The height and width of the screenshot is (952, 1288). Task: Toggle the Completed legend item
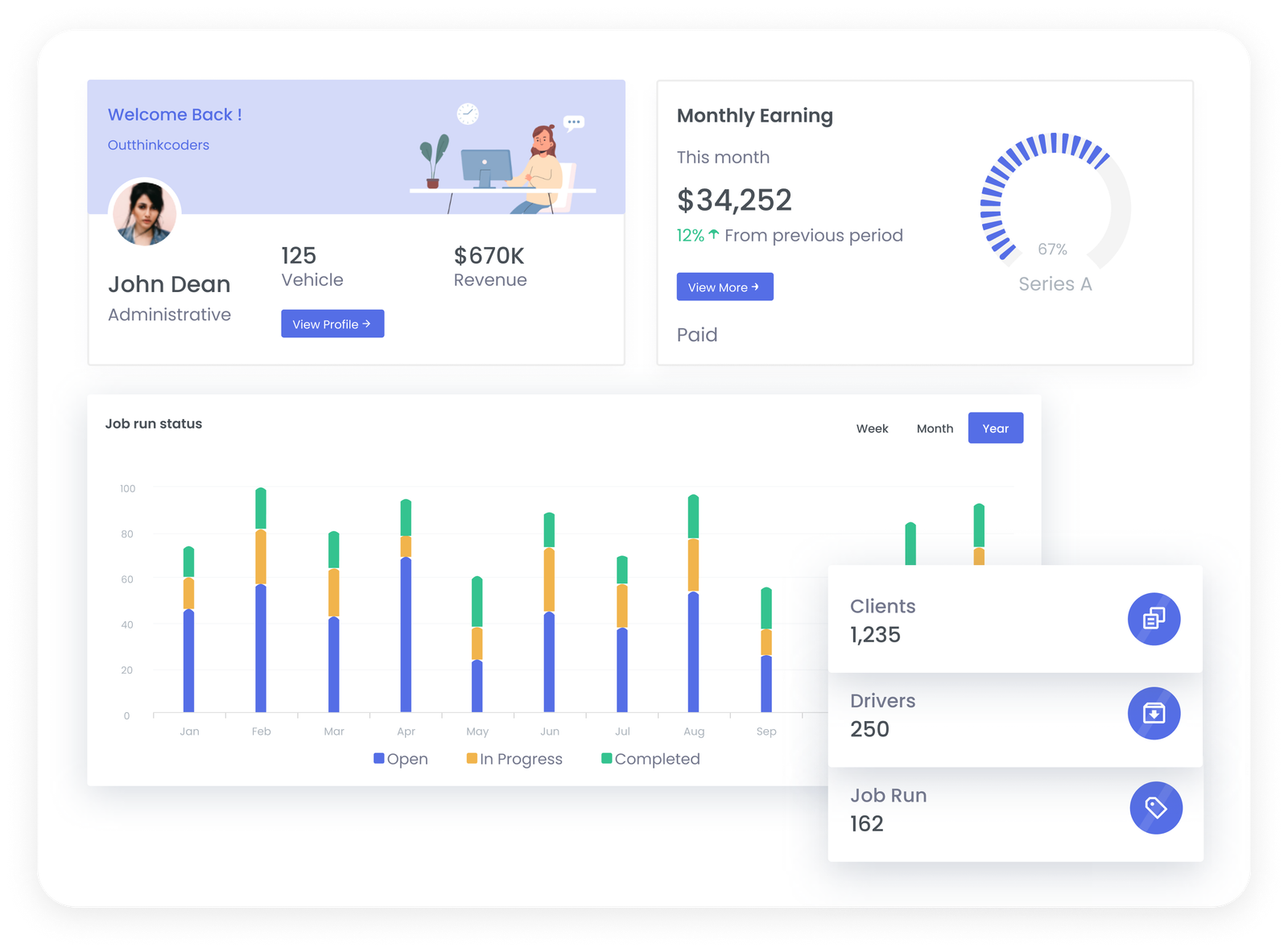(x=650, y=759)
